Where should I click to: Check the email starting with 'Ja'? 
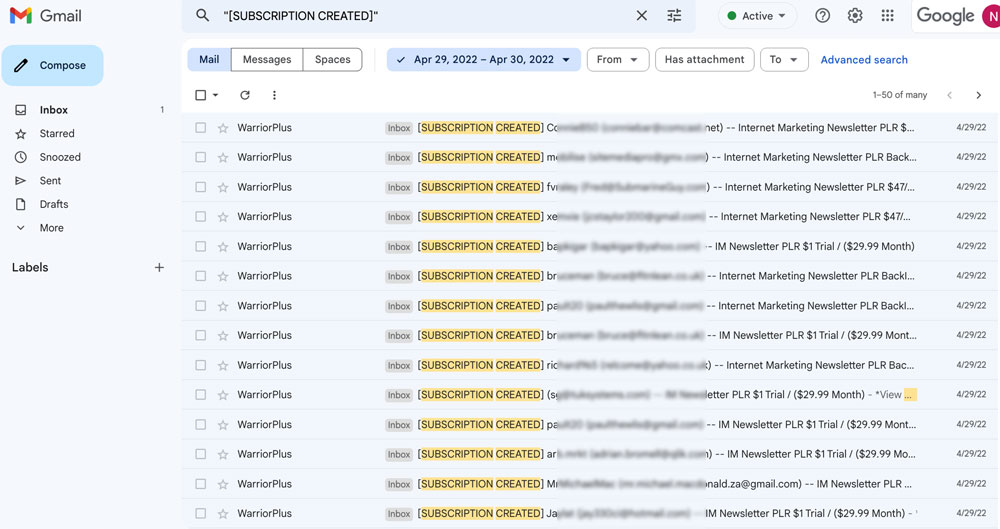pyautogui.click(x=200, y=513)
